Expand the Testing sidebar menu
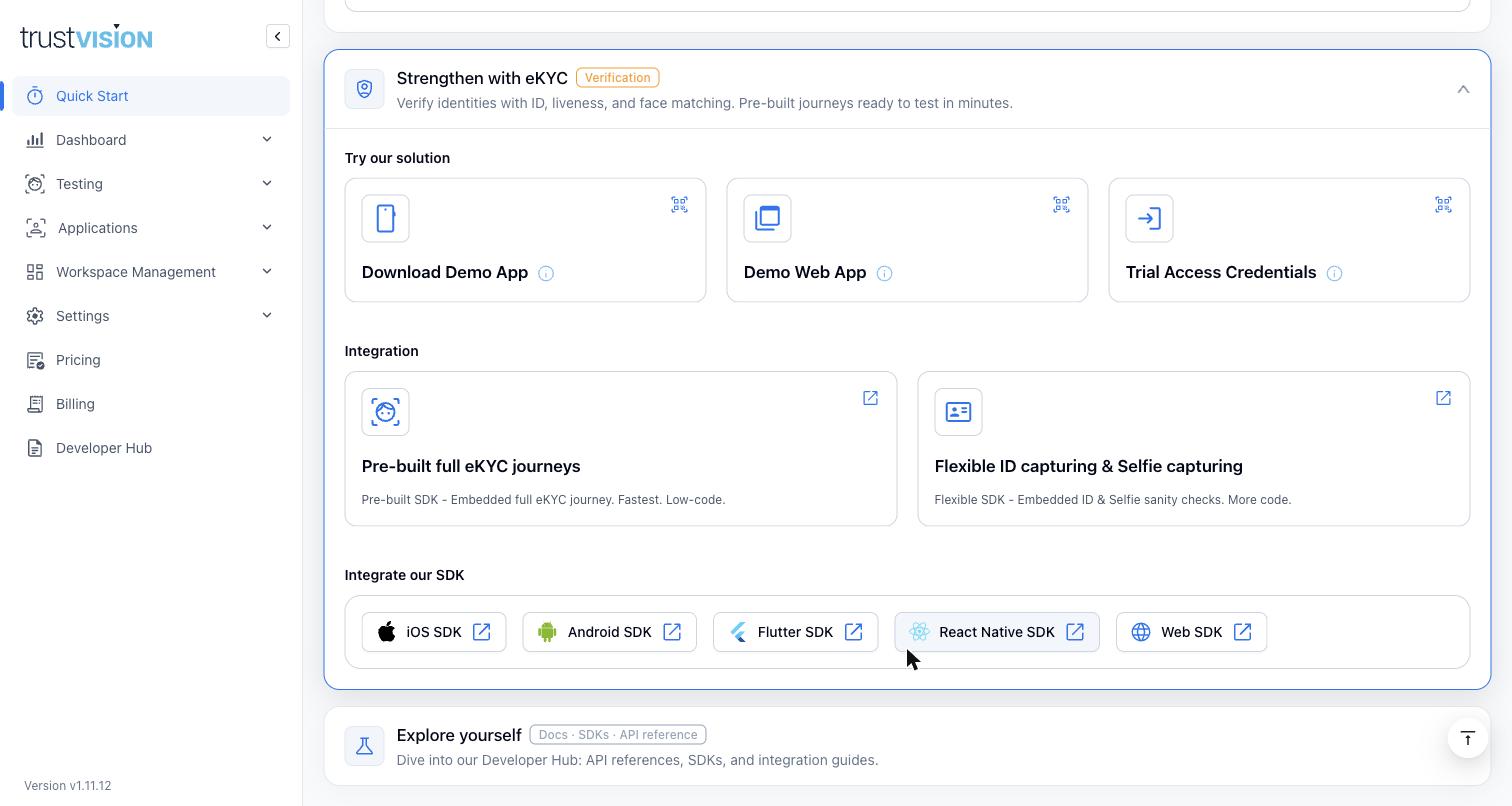 [x=151, y=184]
